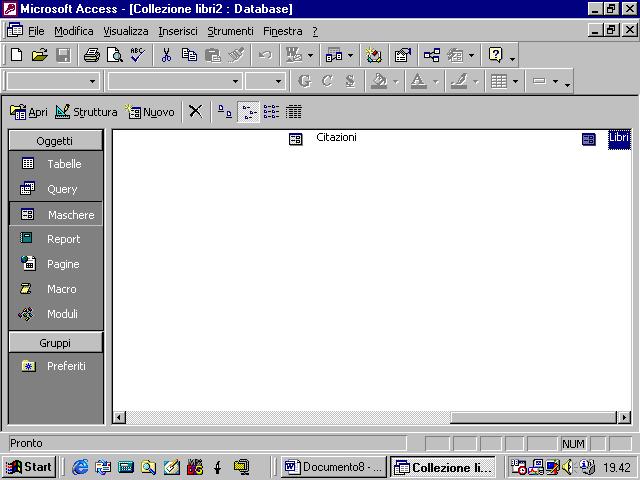Screen dimensions: 640x480
Task: Click the Oggetti bar header
Action: 56,141
